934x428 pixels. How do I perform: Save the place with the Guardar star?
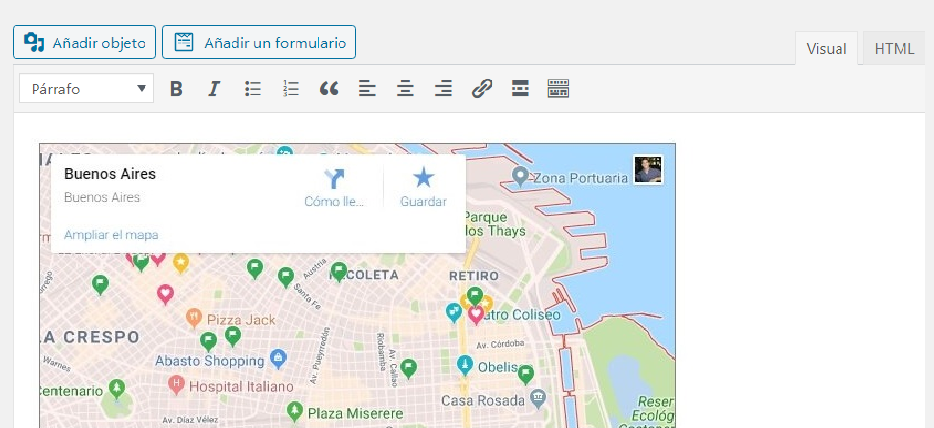click(x=423, y=180)
